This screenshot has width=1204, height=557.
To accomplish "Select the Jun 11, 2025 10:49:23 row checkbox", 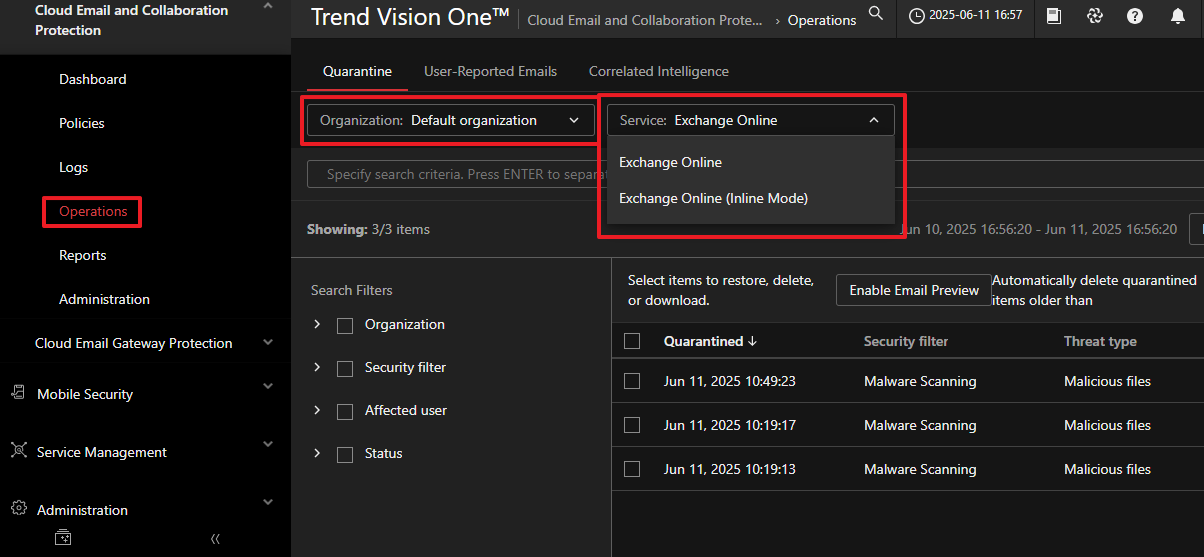I will [632, 381].
